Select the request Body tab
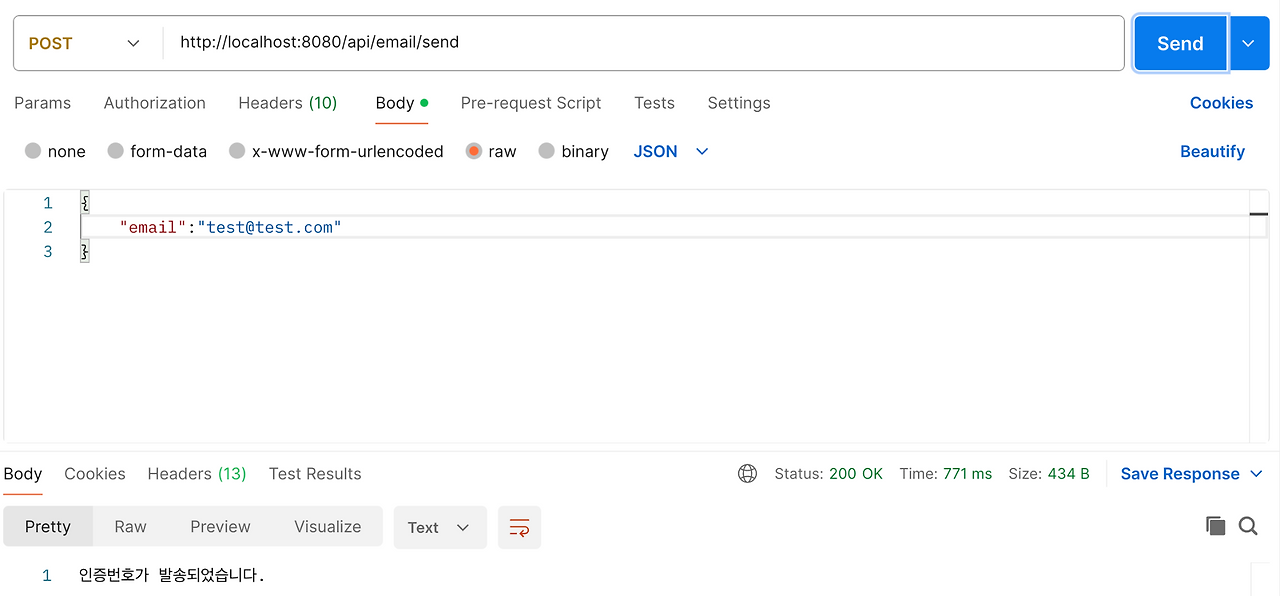The image size is (1280, 596). (402, 103)
